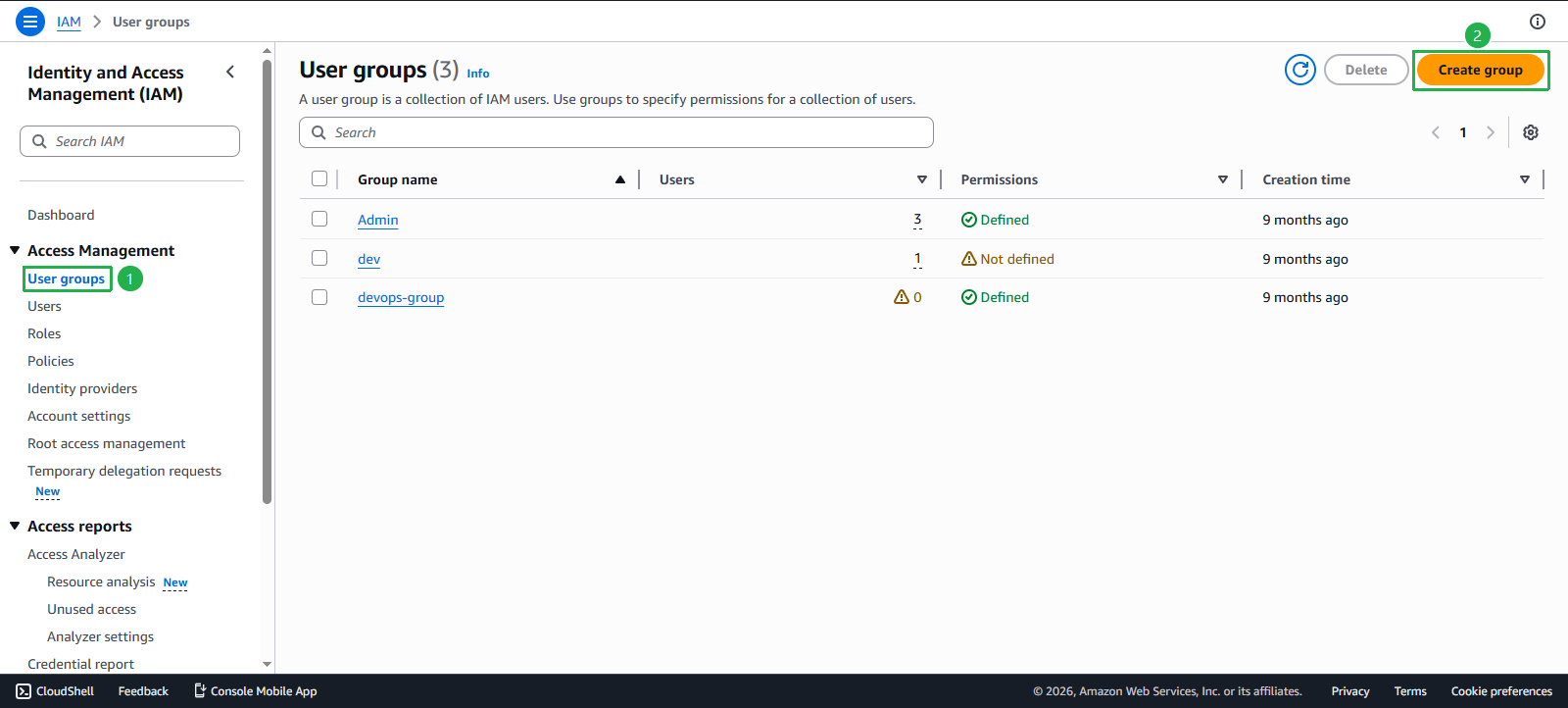Click the Delete button

(x=1366, y=70)
